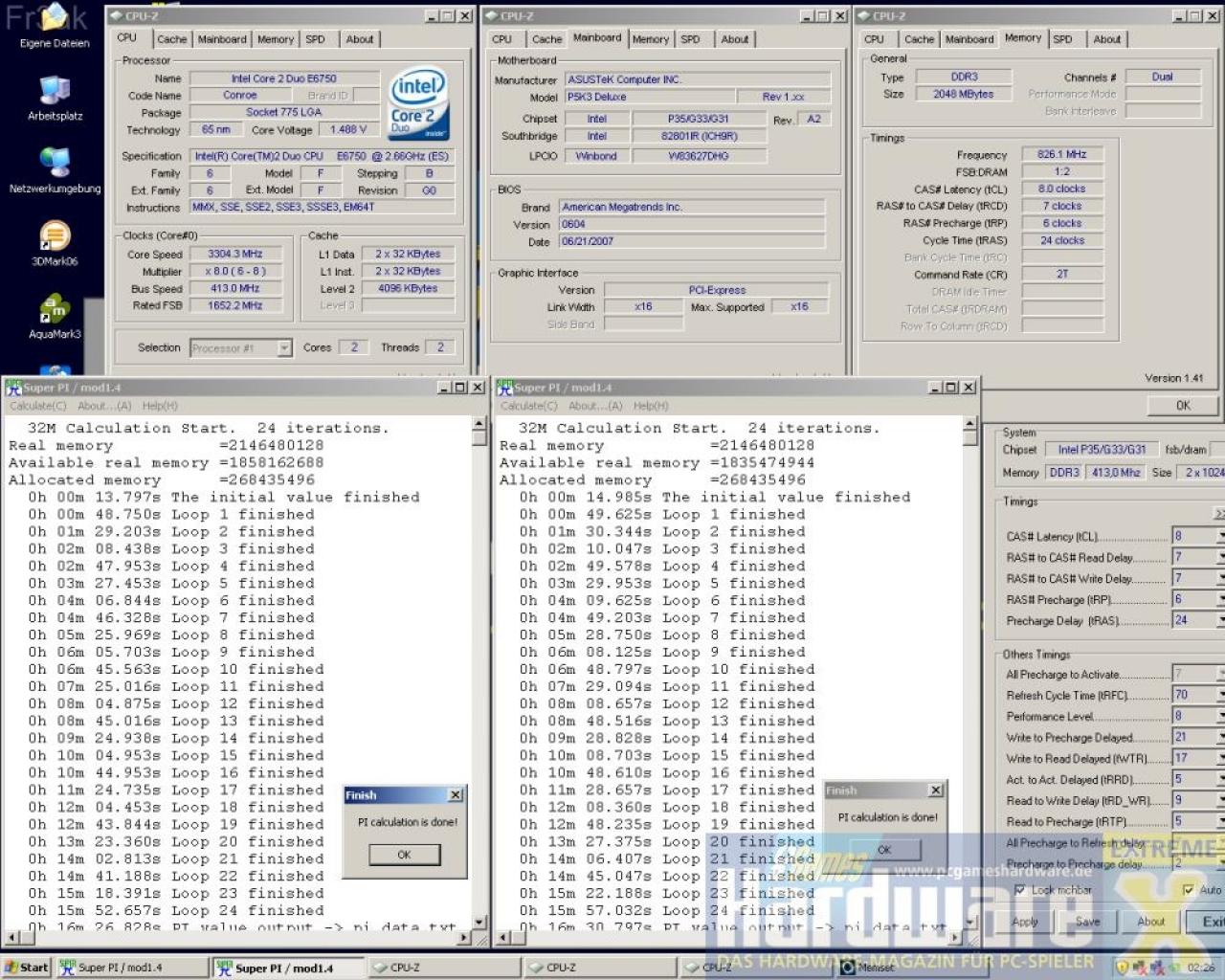Click the left Super PI horizontal scrollbar left arrow

(x=11, y=938)
